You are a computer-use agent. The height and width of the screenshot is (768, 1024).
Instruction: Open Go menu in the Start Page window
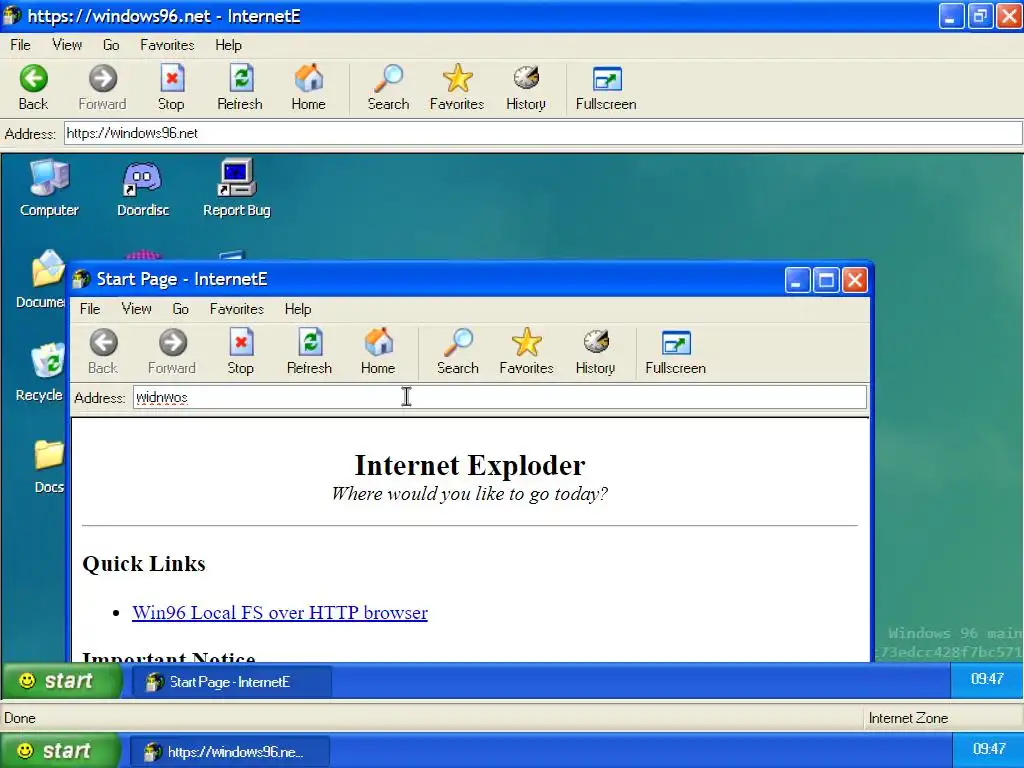coord(181,309)
